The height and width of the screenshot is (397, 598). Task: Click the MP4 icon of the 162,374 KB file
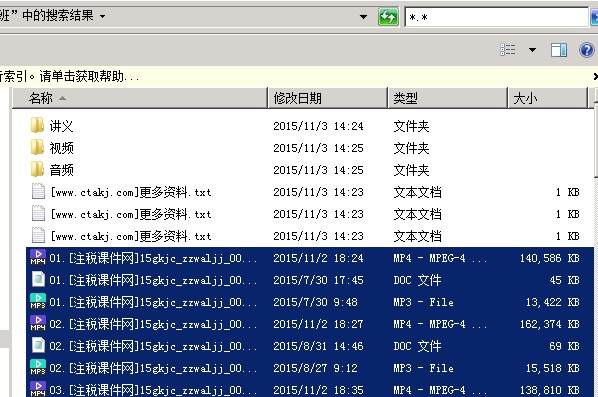(38, 324)
